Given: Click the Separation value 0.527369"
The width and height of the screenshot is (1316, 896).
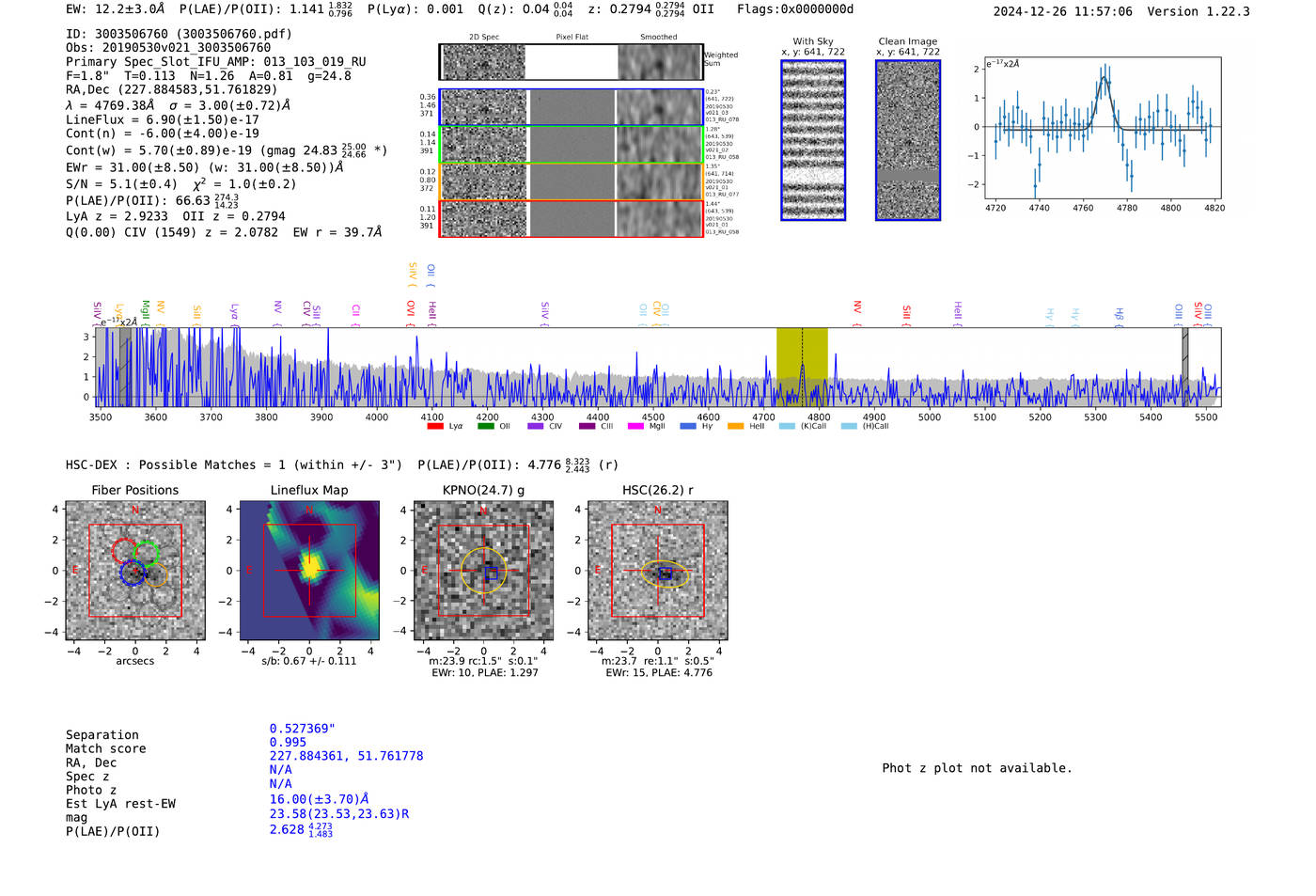Looking at the screenshot, I should click(303, 729).
